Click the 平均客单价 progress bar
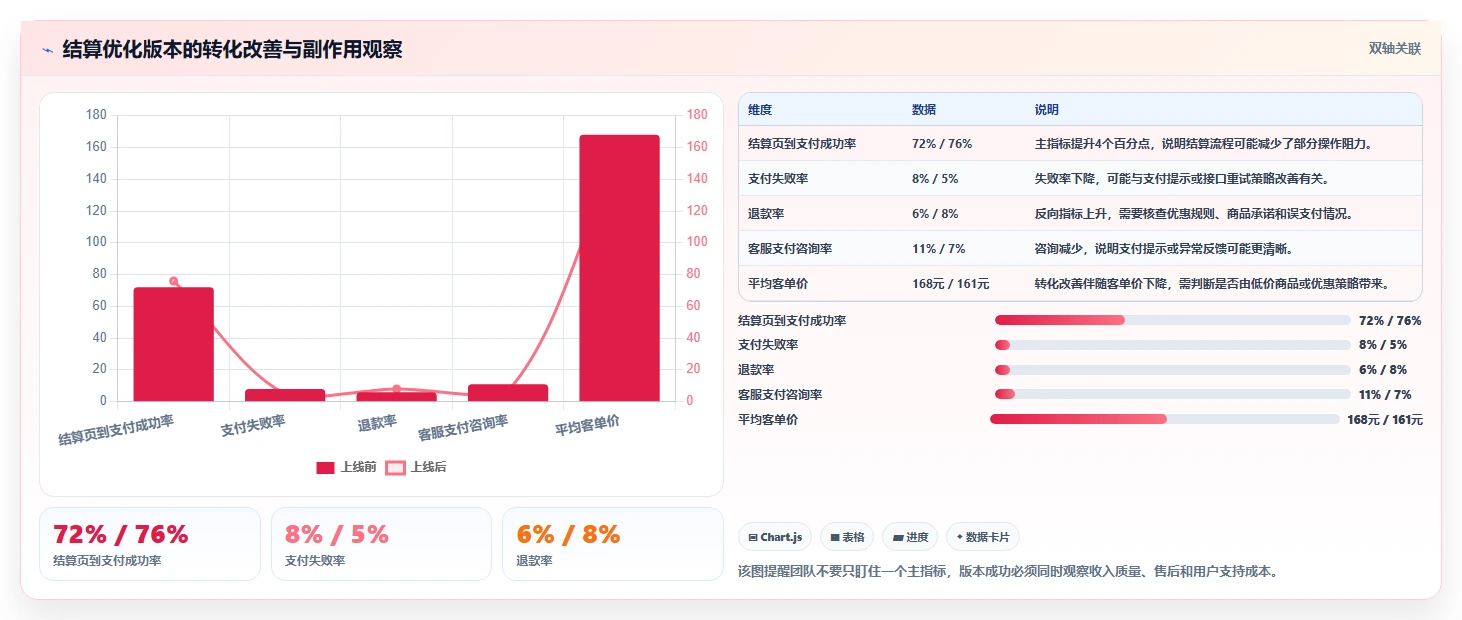This screenshot has width=1462, height=620. tap(1165, 419)
